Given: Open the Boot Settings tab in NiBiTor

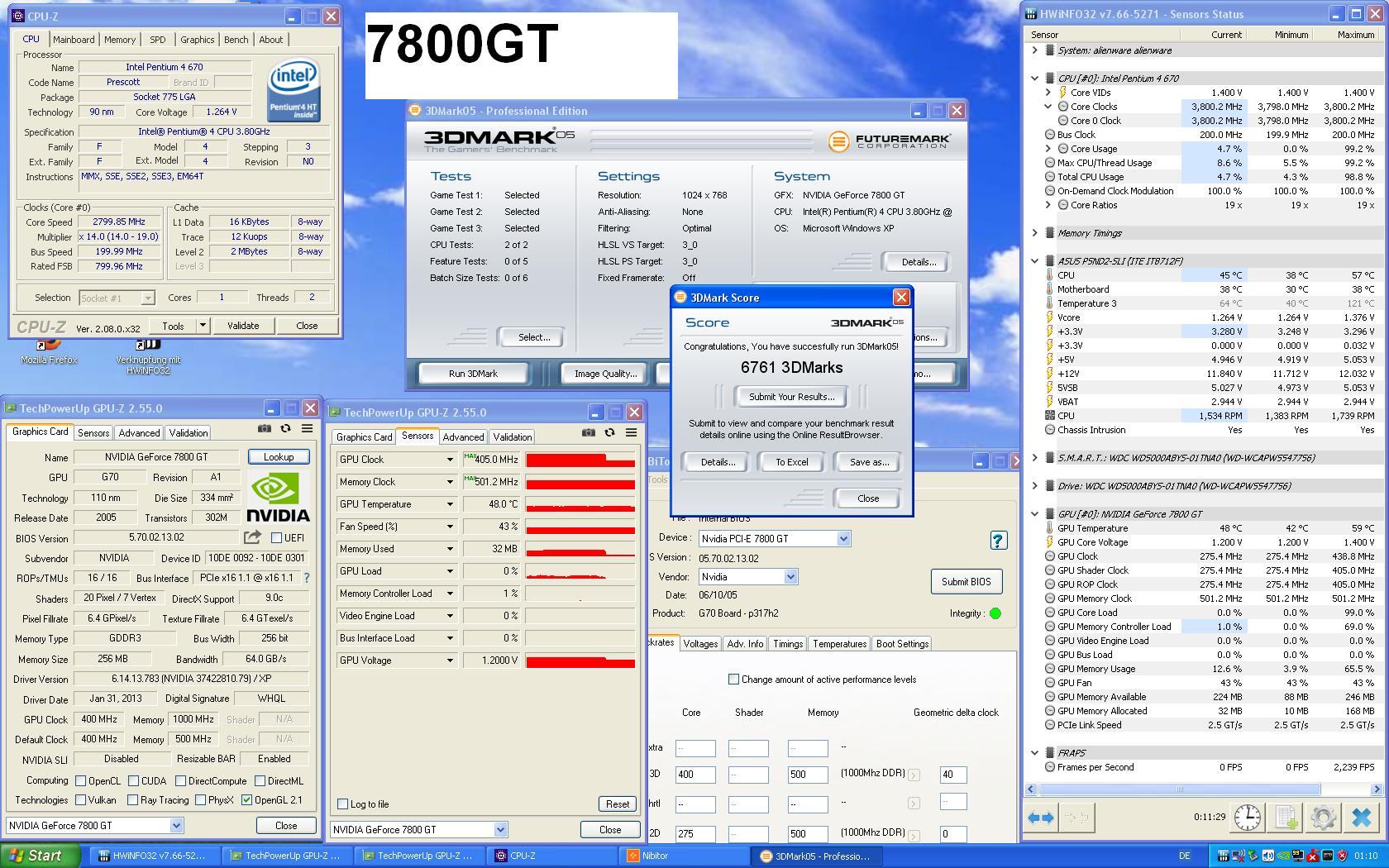Looking at the screenshot, I should coord(902,644).
